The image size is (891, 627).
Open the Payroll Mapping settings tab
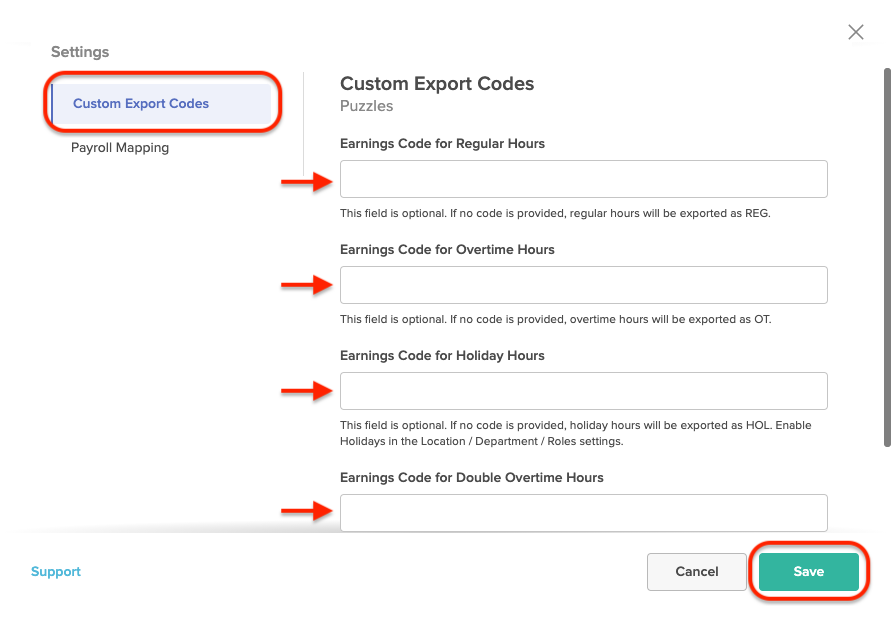[120, 148]
